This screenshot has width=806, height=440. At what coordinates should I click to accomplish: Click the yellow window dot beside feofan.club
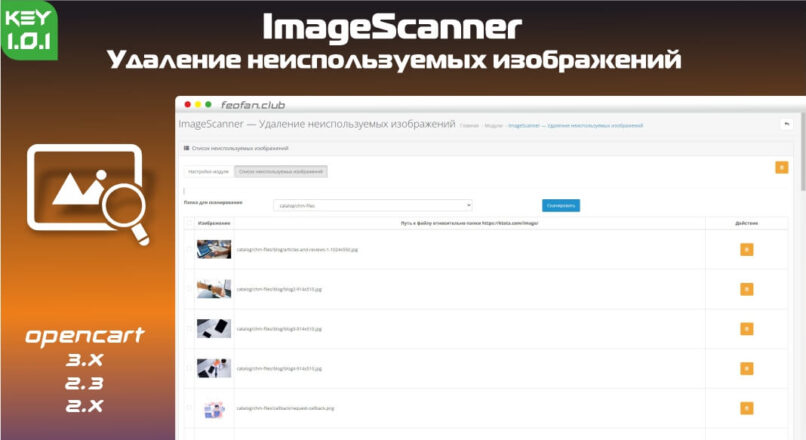click(x=198, y=104)
